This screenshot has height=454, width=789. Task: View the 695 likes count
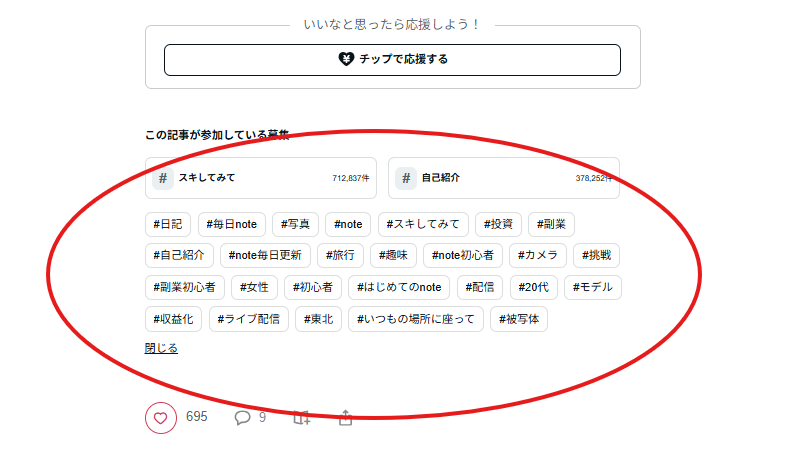pyautogui.click(x=196, y=417)
